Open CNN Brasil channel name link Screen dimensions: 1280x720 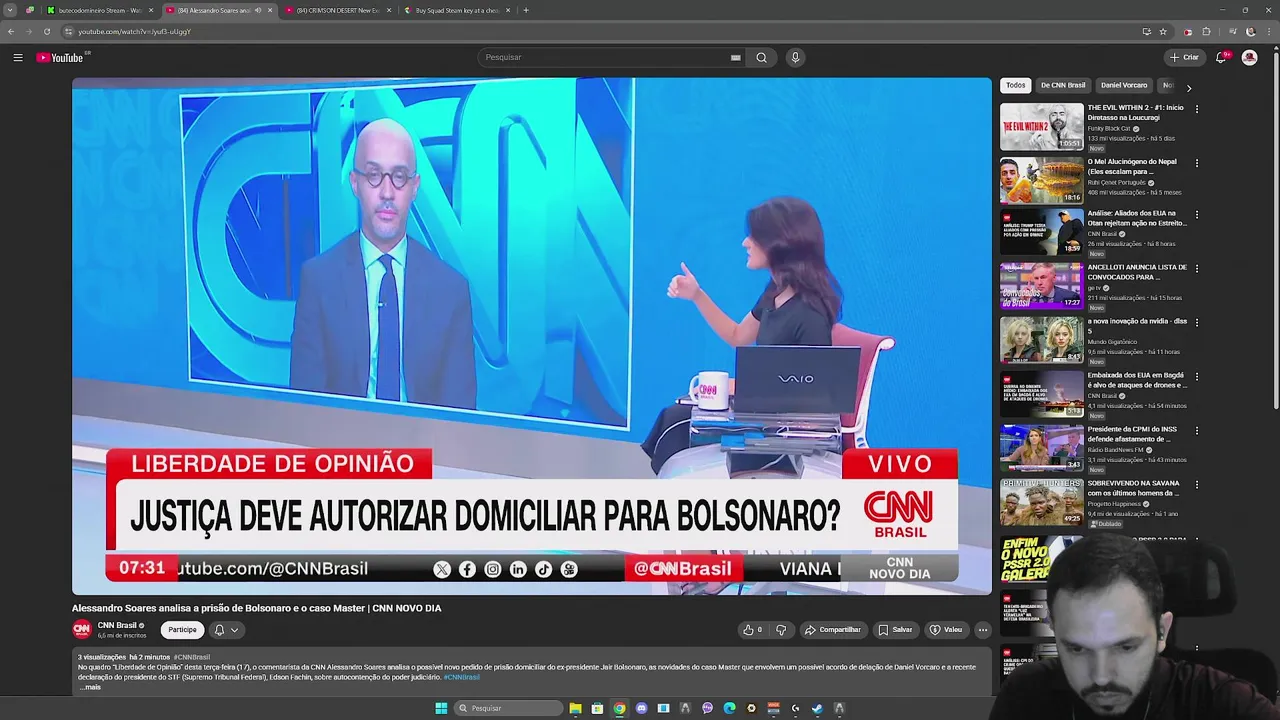117,626
